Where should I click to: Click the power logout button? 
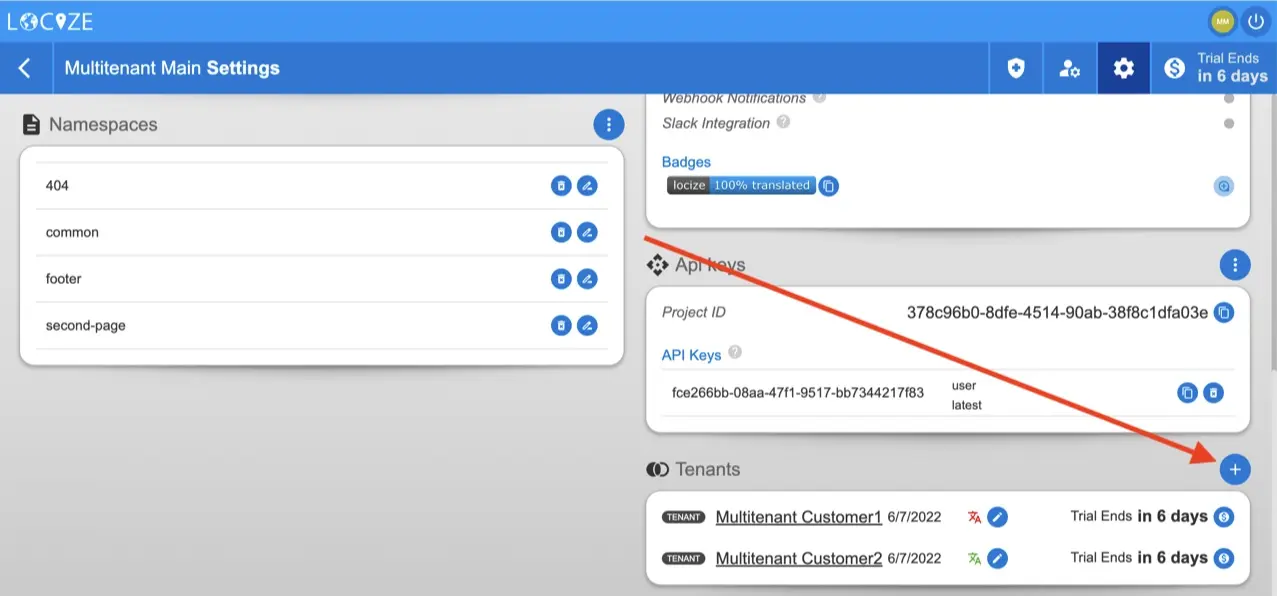tap(1255, 21)
